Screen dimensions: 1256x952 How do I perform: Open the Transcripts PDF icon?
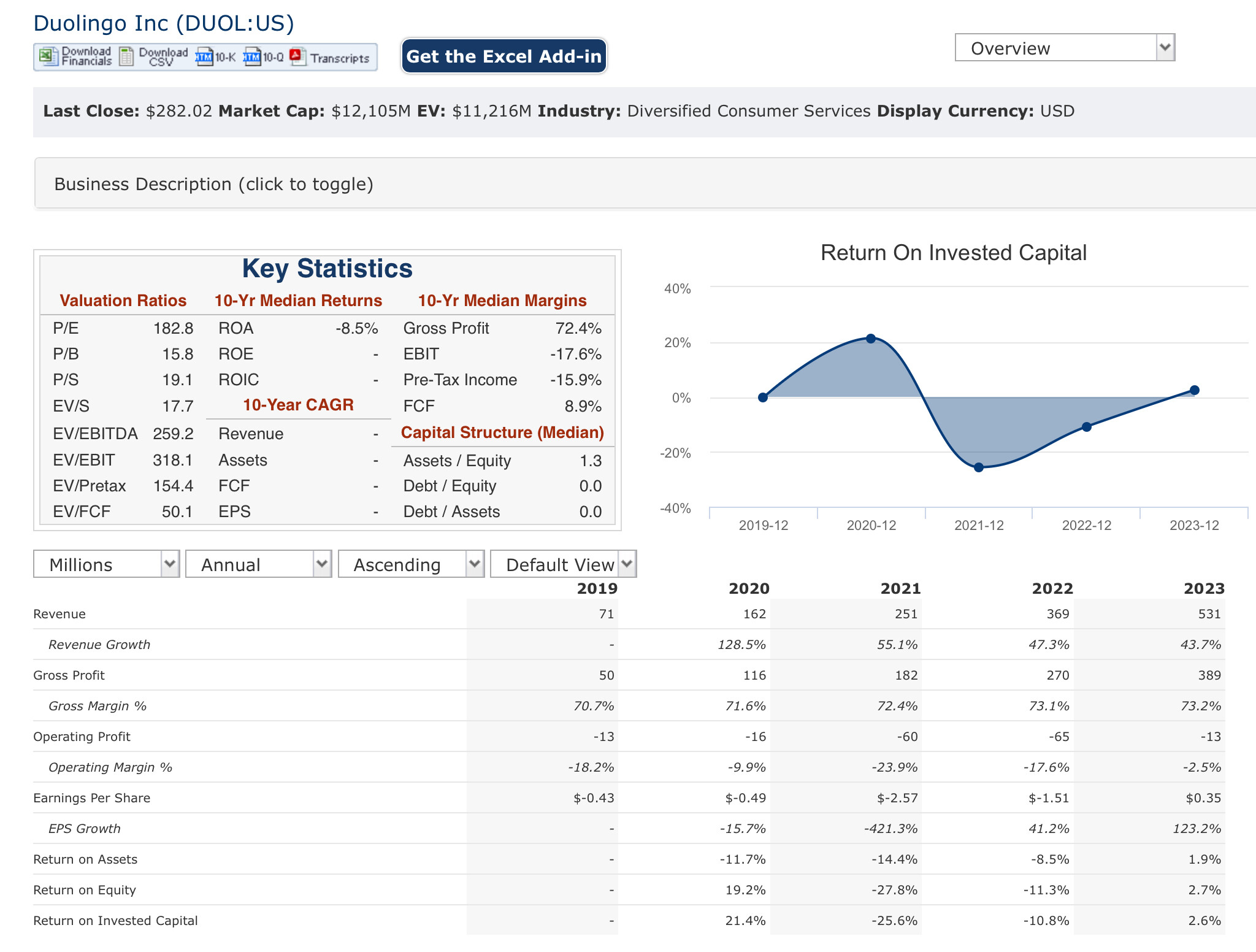coord(297,57)
